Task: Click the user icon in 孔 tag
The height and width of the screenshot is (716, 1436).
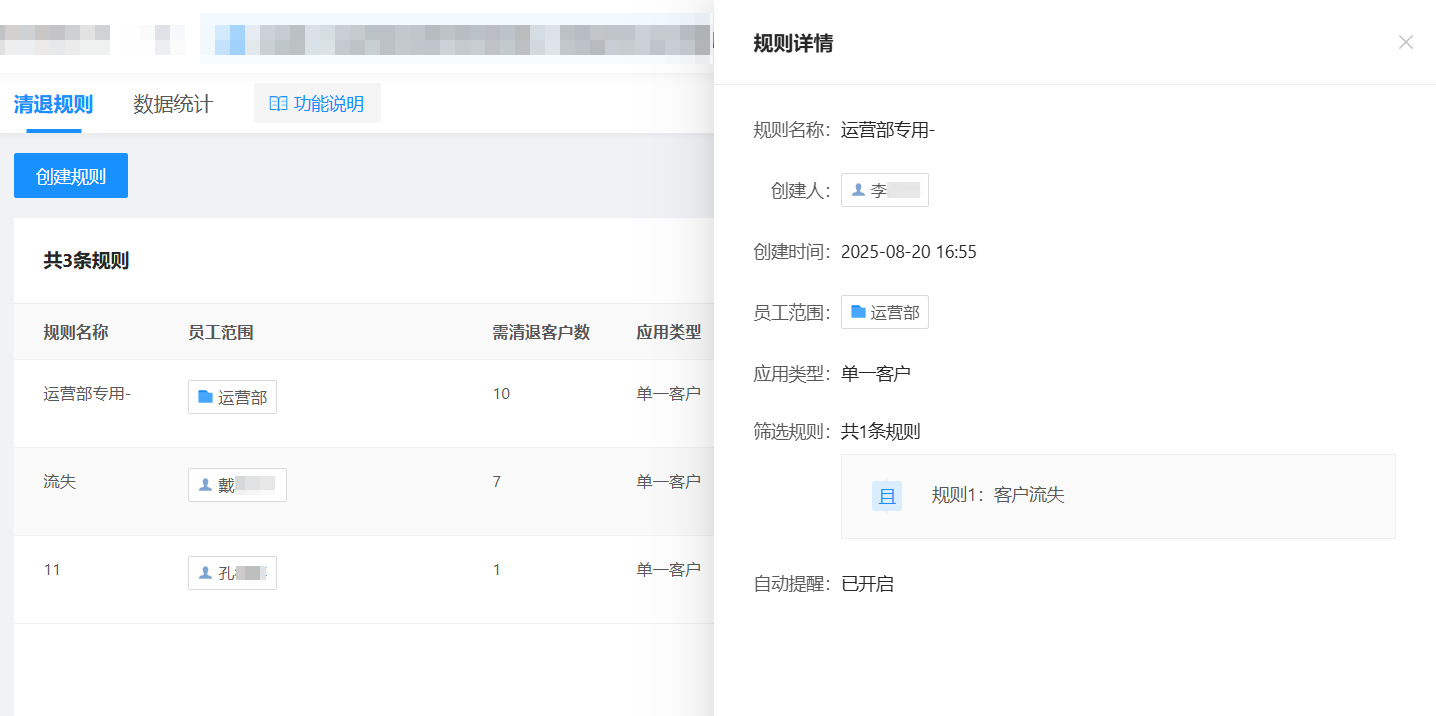Action: point(205,573)
